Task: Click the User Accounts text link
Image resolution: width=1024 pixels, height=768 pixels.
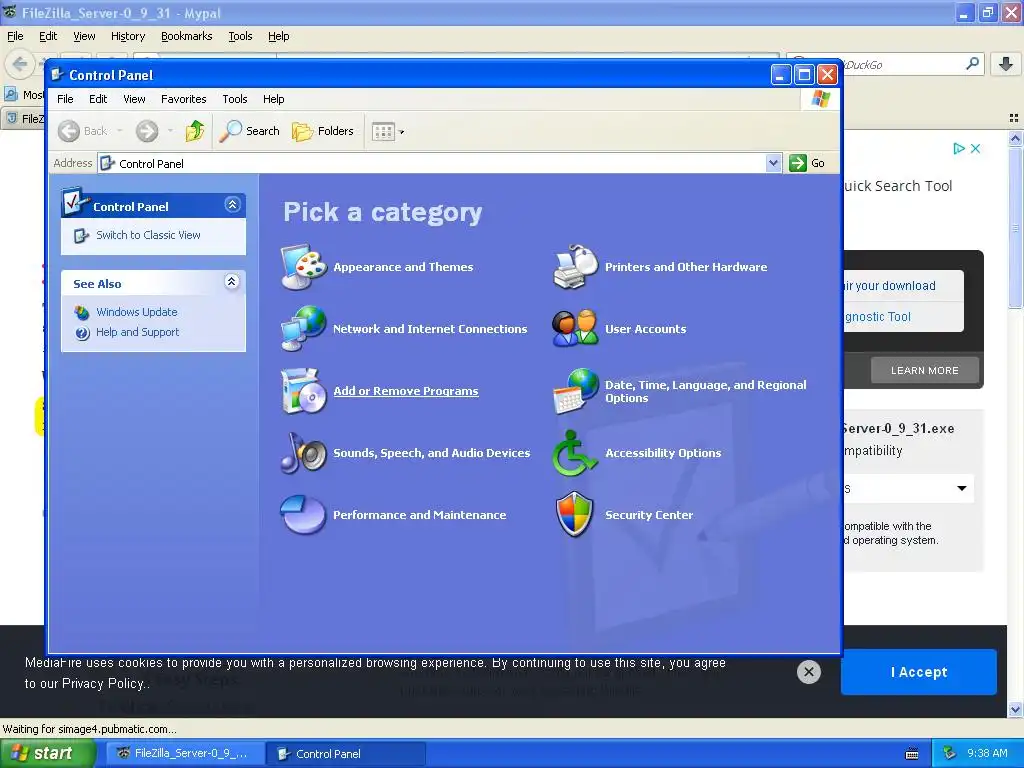Action: click(645, 328)
